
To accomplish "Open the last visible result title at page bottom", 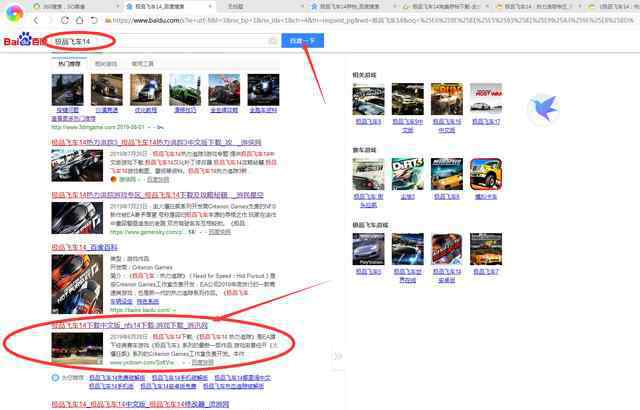I will (140, 404).
